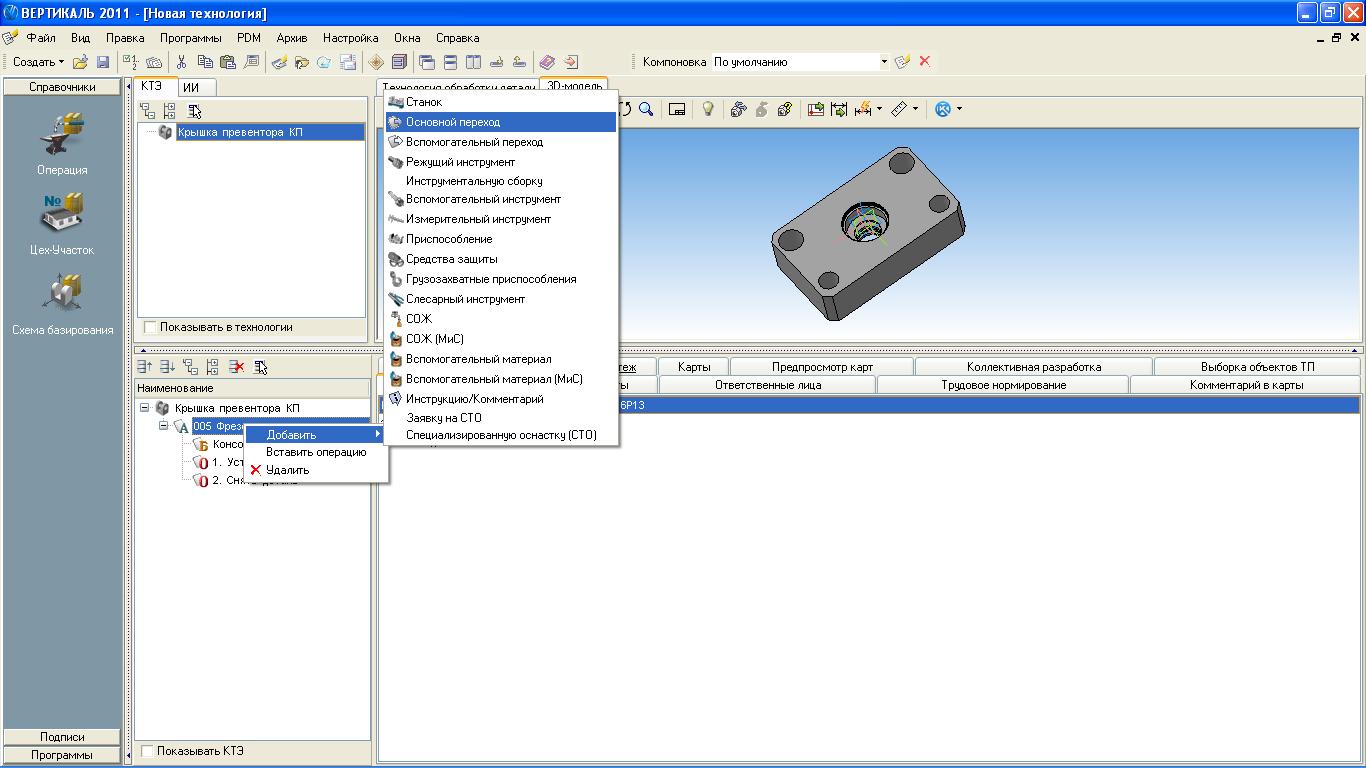The height and width of the screenshot is (768, 1366).
Task: Switch to Коллективная разработка tab
Action: pyautogui.click(x=1034, y=367)
